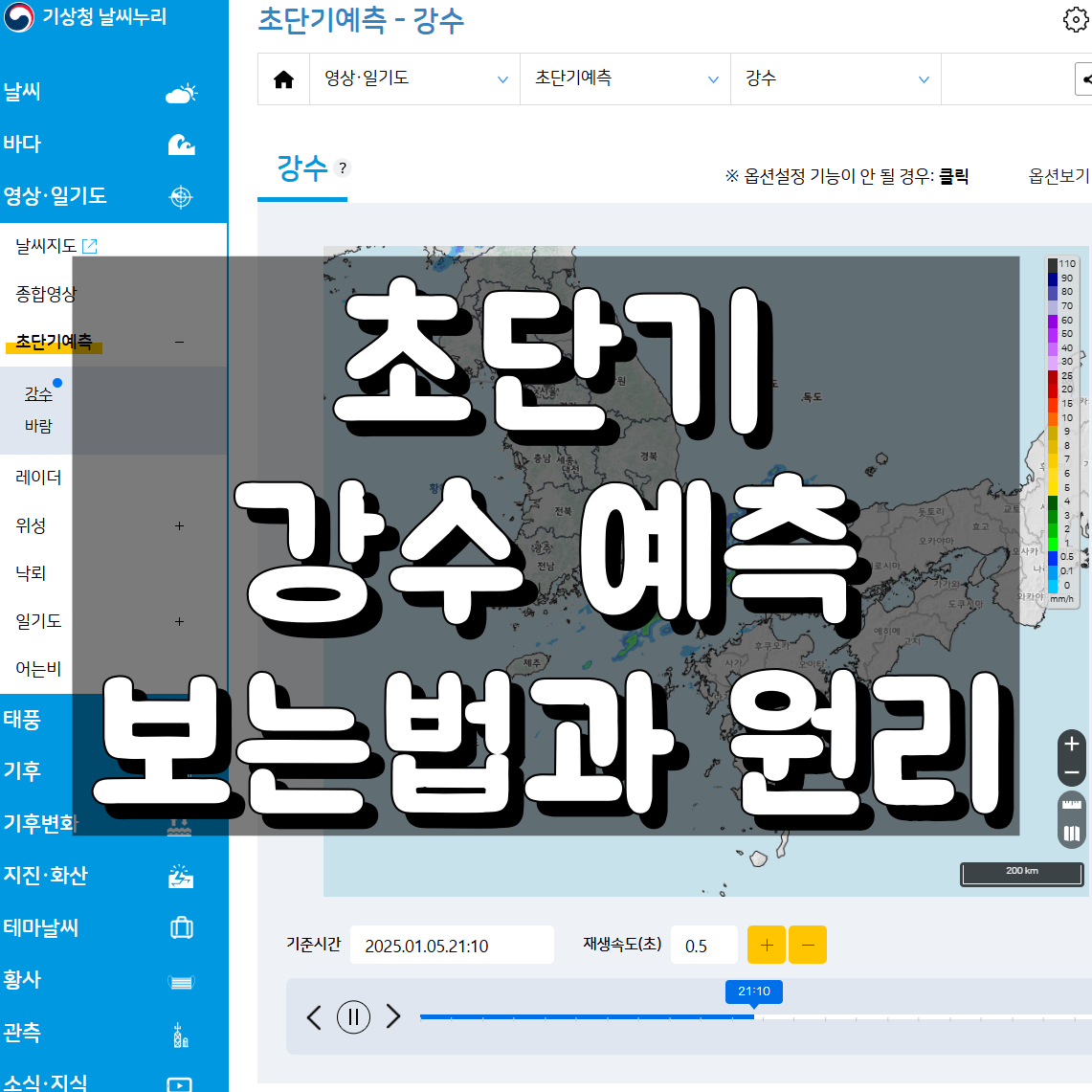The width and height of the screenshot is (1092, 1092).
Task: Zoom out the map with minus button
Action: 1072,772
